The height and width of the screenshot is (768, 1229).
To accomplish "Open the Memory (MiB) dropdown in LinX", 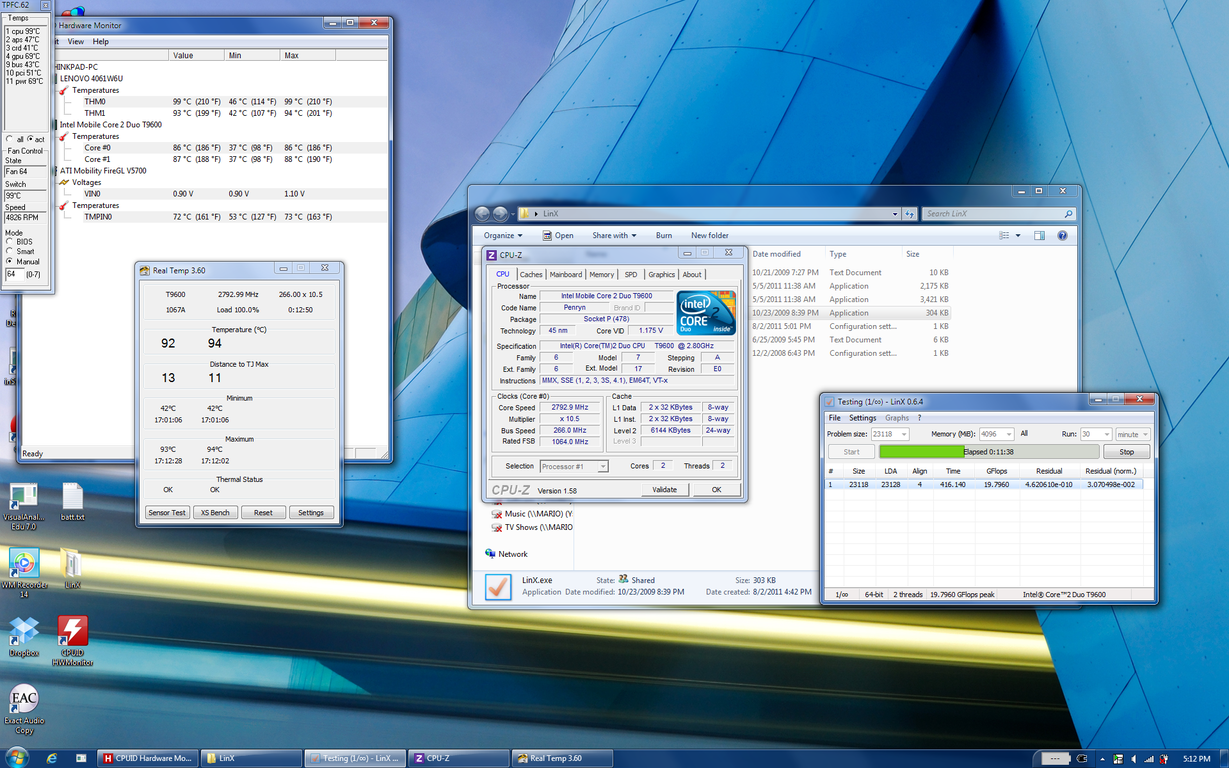I will [x=1008, y=435].
